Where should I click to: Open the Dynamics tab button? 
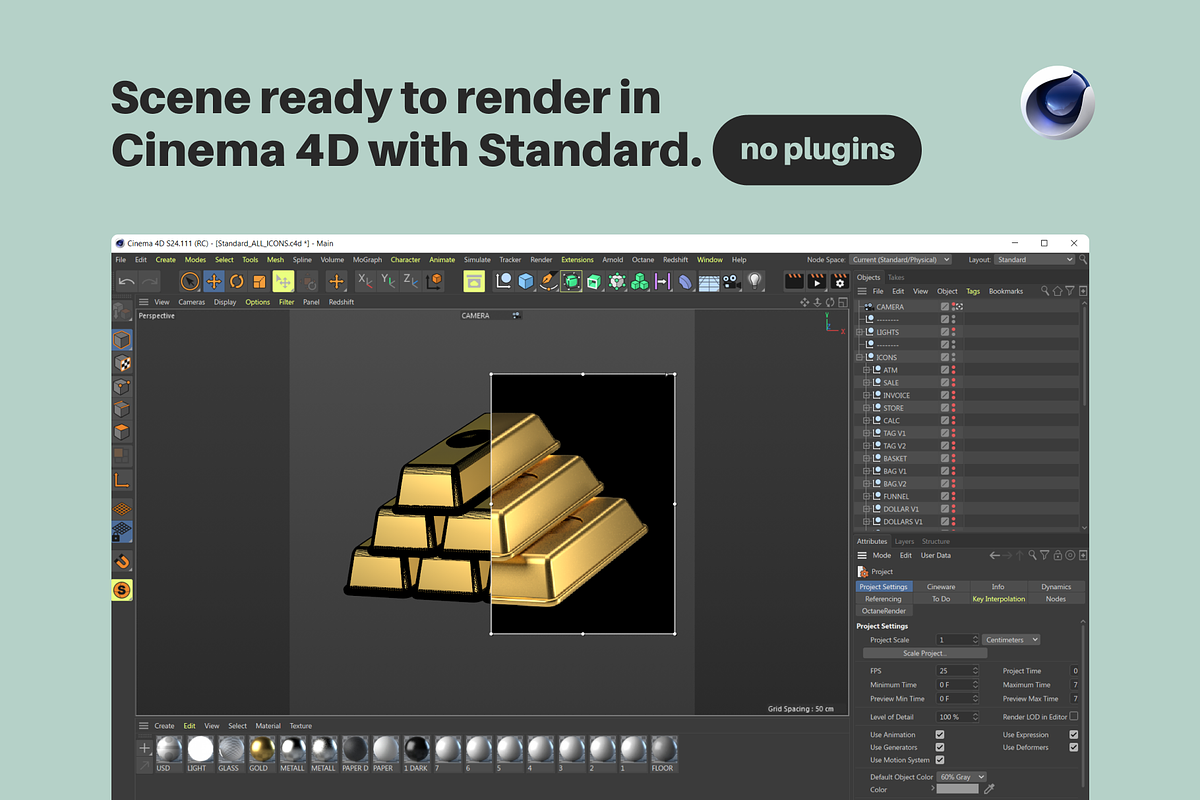click(1056, 587)
